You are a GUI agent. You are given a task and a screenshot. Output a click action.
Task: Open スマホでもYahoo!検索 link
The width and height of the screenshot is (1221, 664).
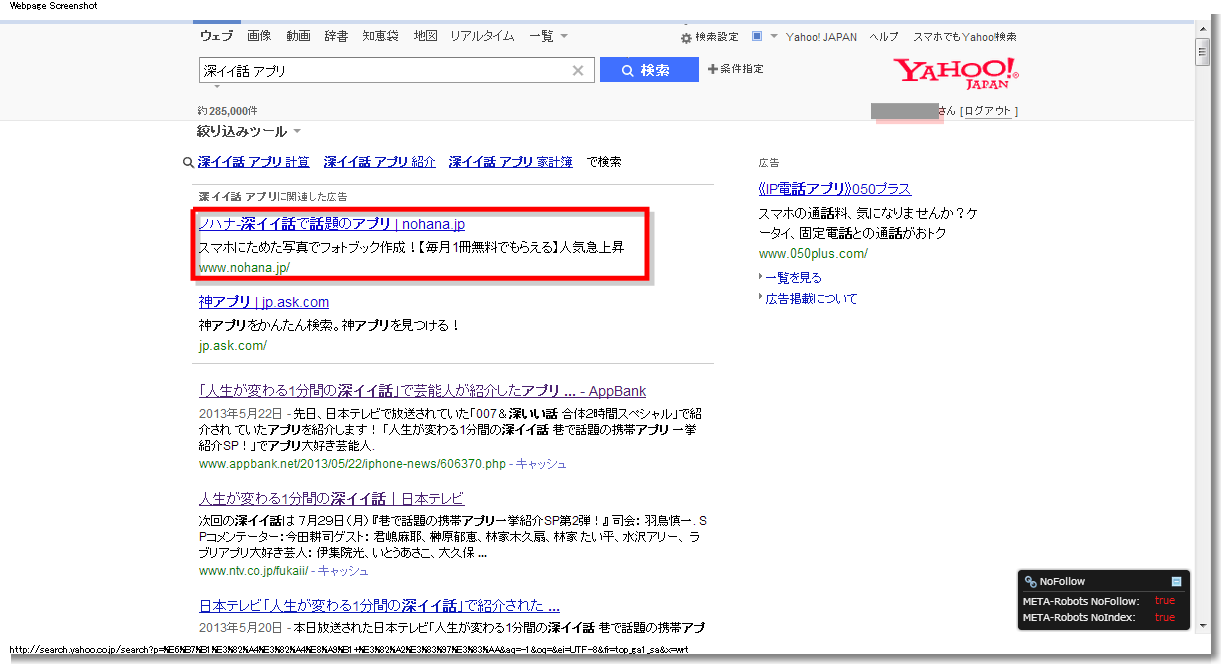(x=965, y=37)
